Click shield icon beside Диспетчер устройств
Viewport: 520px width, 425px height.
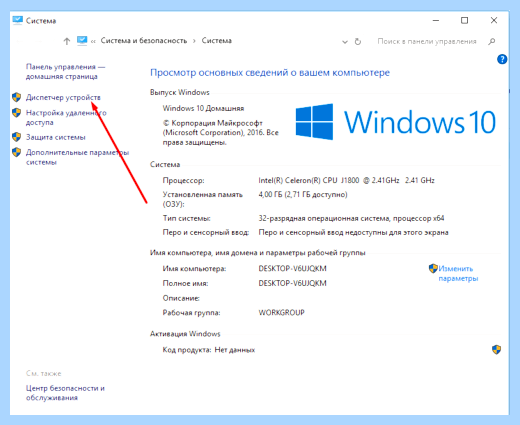(x=16, y=97)
